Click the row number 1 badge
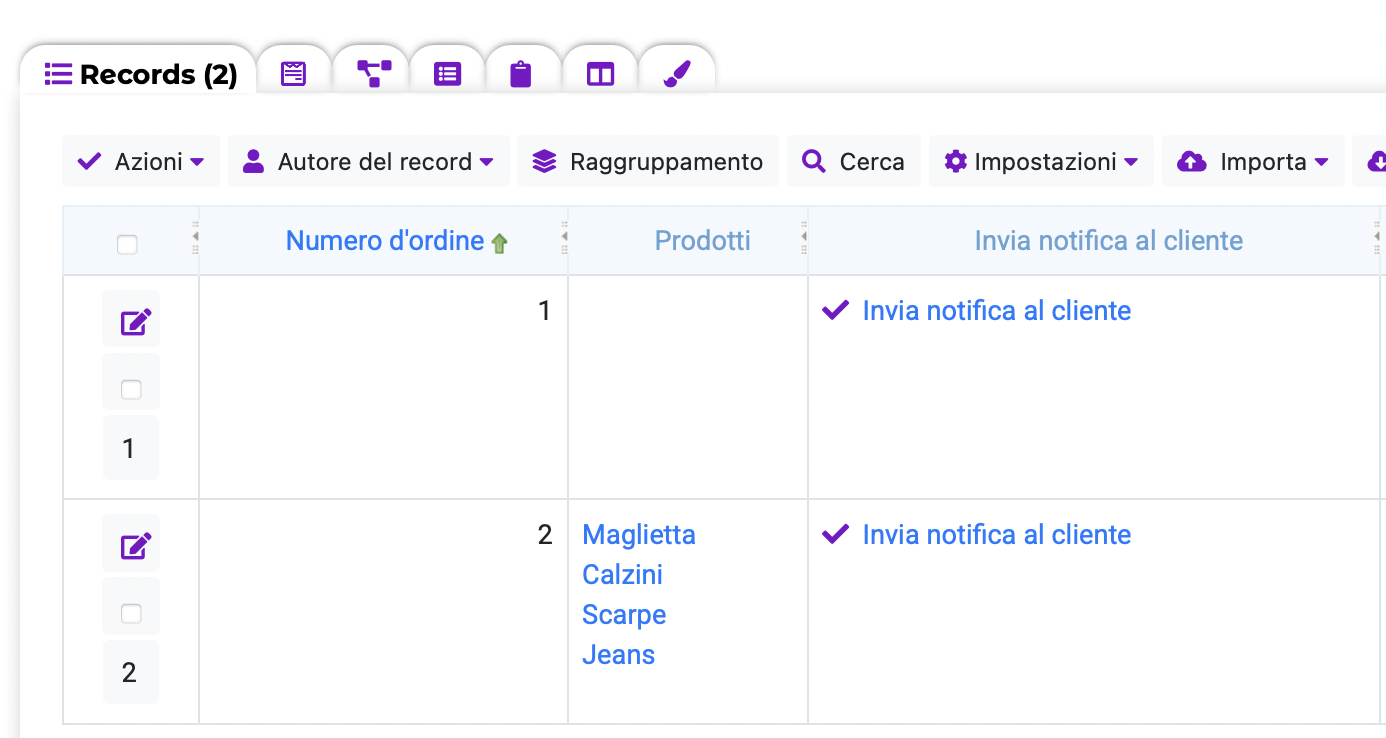Screen dimensions: 1386x738 (x=130, y=448)
